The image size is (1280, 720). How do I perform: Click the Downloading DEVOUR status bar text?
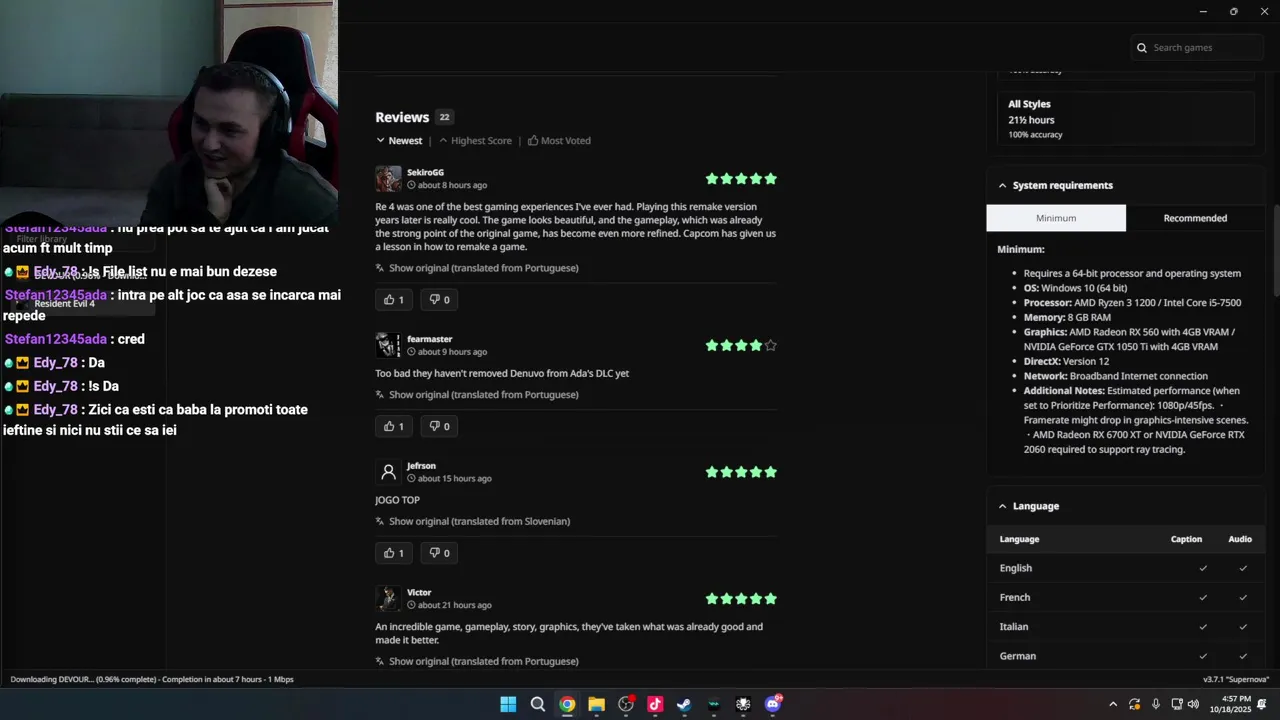pos(152,680)
